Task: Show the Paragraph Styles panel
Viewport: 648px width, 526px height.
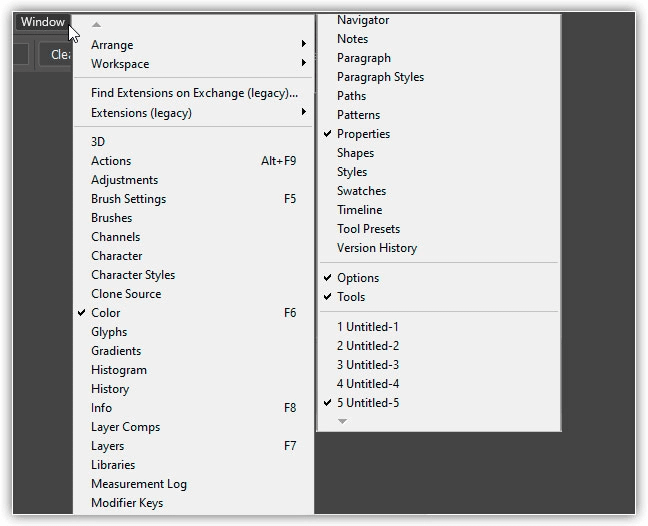Action: pos(439,77)
